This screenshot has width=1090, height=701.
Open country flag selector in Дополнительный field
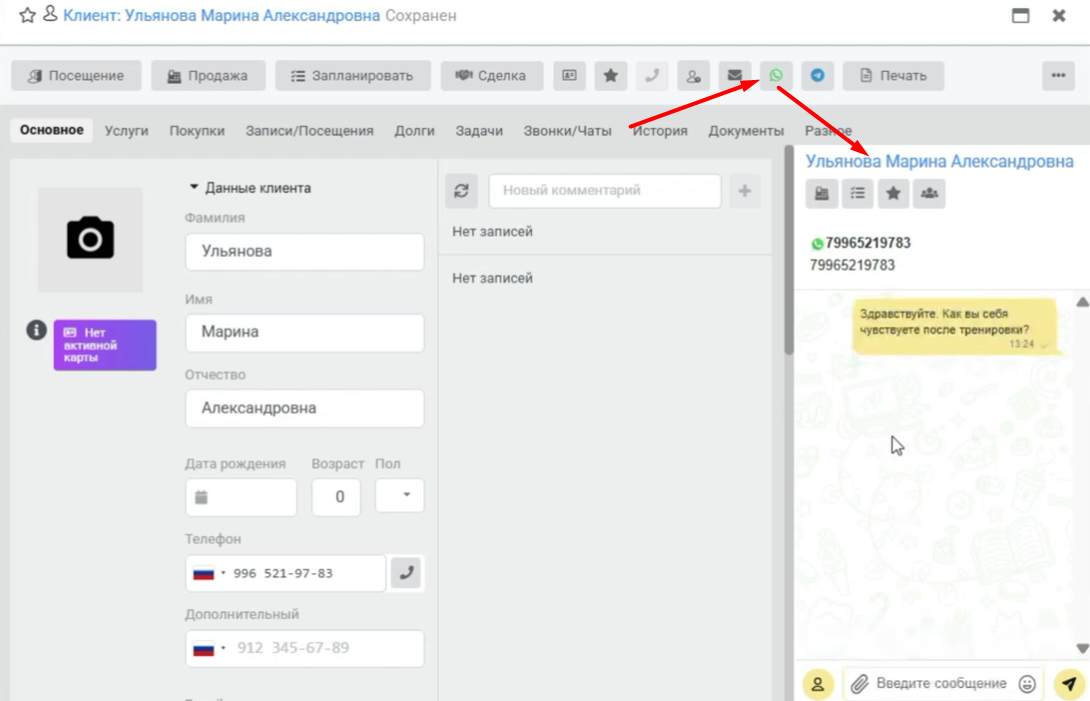(209, 649)
